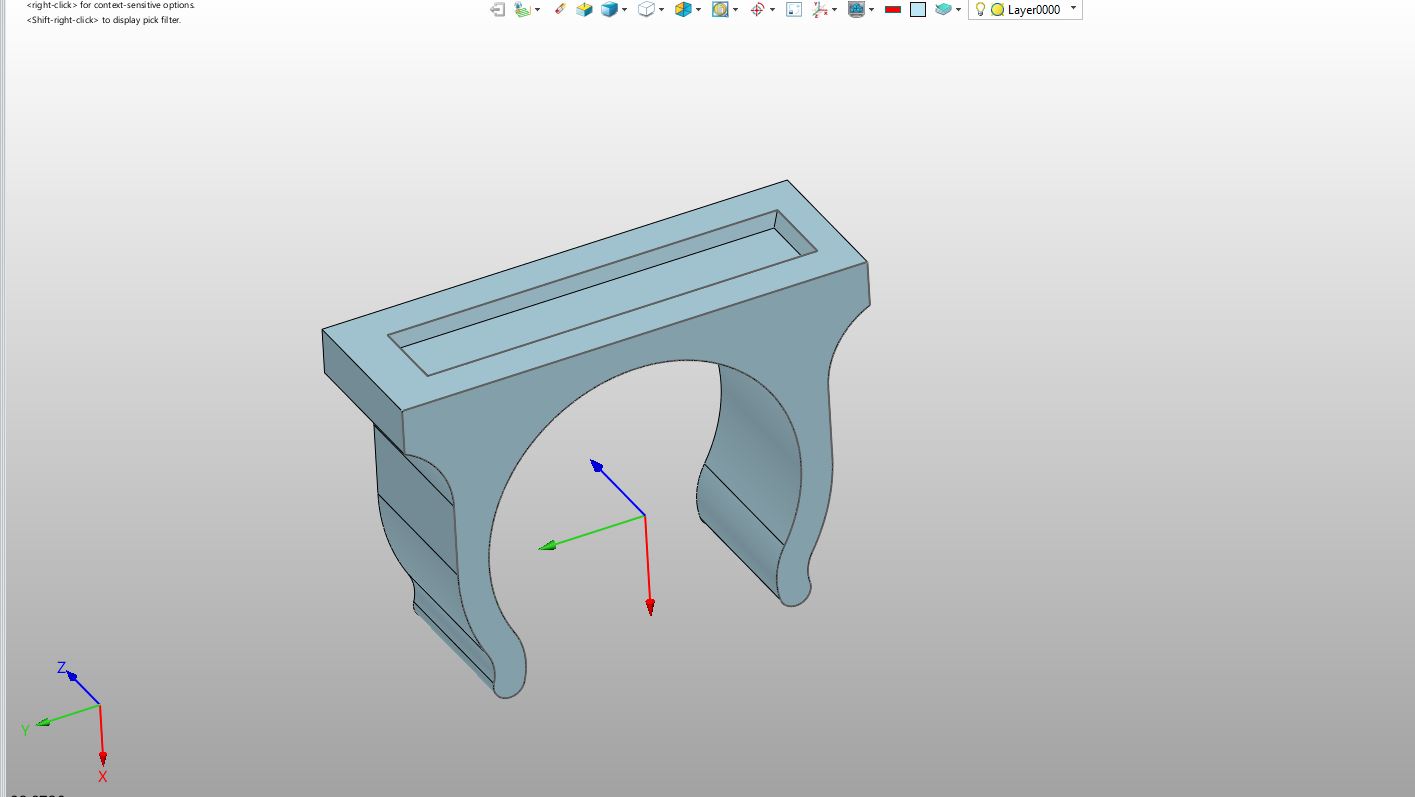
Task: Click the green Y label of the corner triad
Action: pos(25,731)
